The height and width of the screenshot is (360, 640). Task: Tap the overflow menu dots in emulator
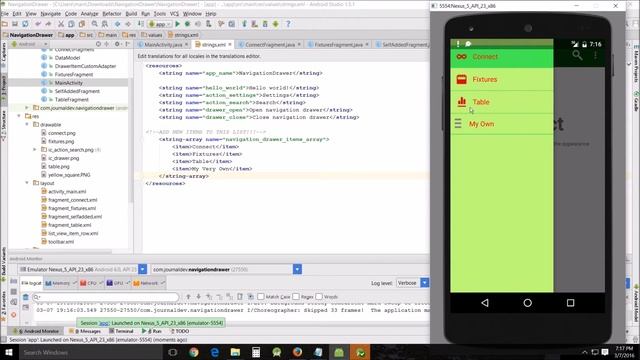[x=596, y=55]
